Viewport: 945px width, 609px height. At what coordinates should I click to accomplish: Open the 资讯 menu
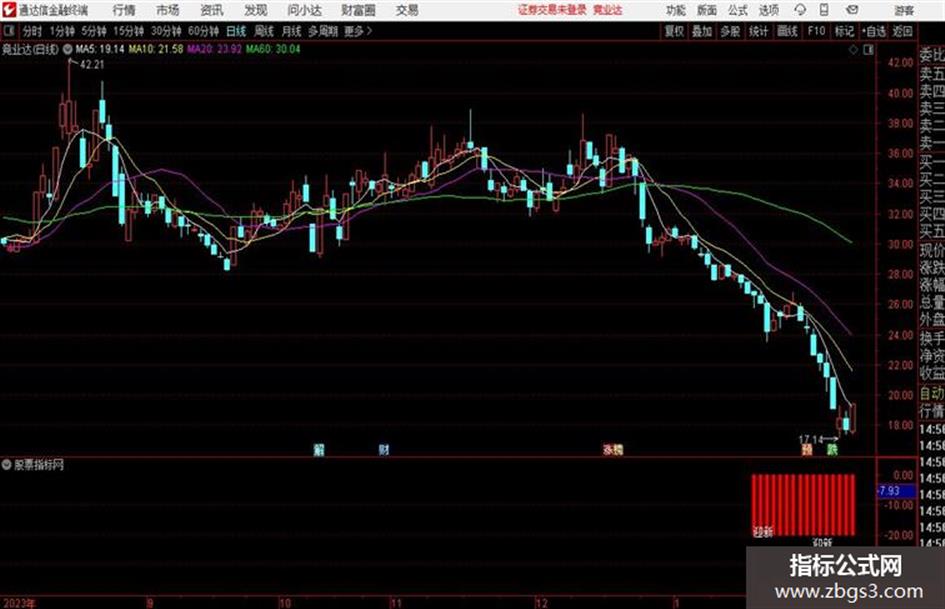click(212, 10)
